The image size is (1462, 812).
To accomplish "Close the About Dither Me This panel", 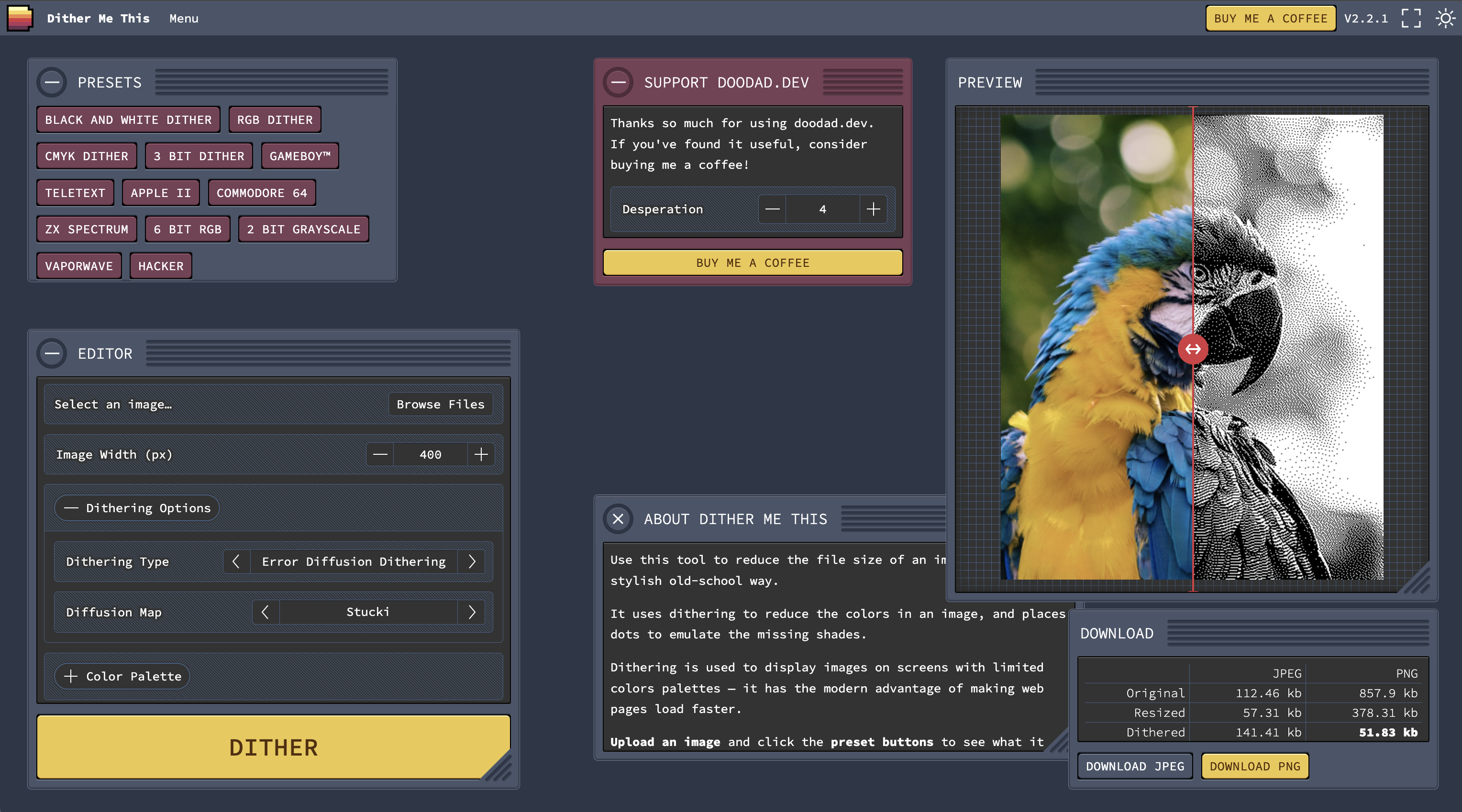I will point(618,519).
